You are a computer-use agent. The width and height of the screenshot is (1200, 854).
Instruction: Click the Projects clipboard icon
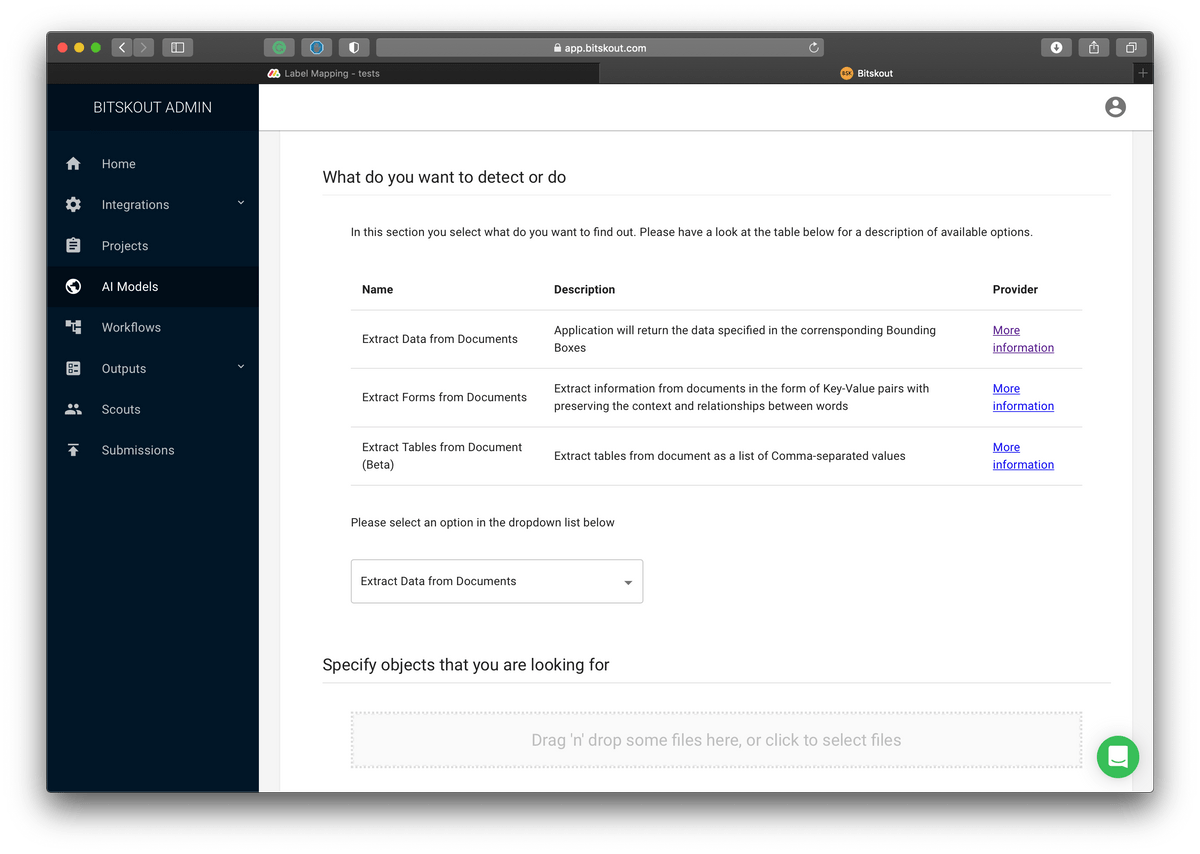pos(73,246)
